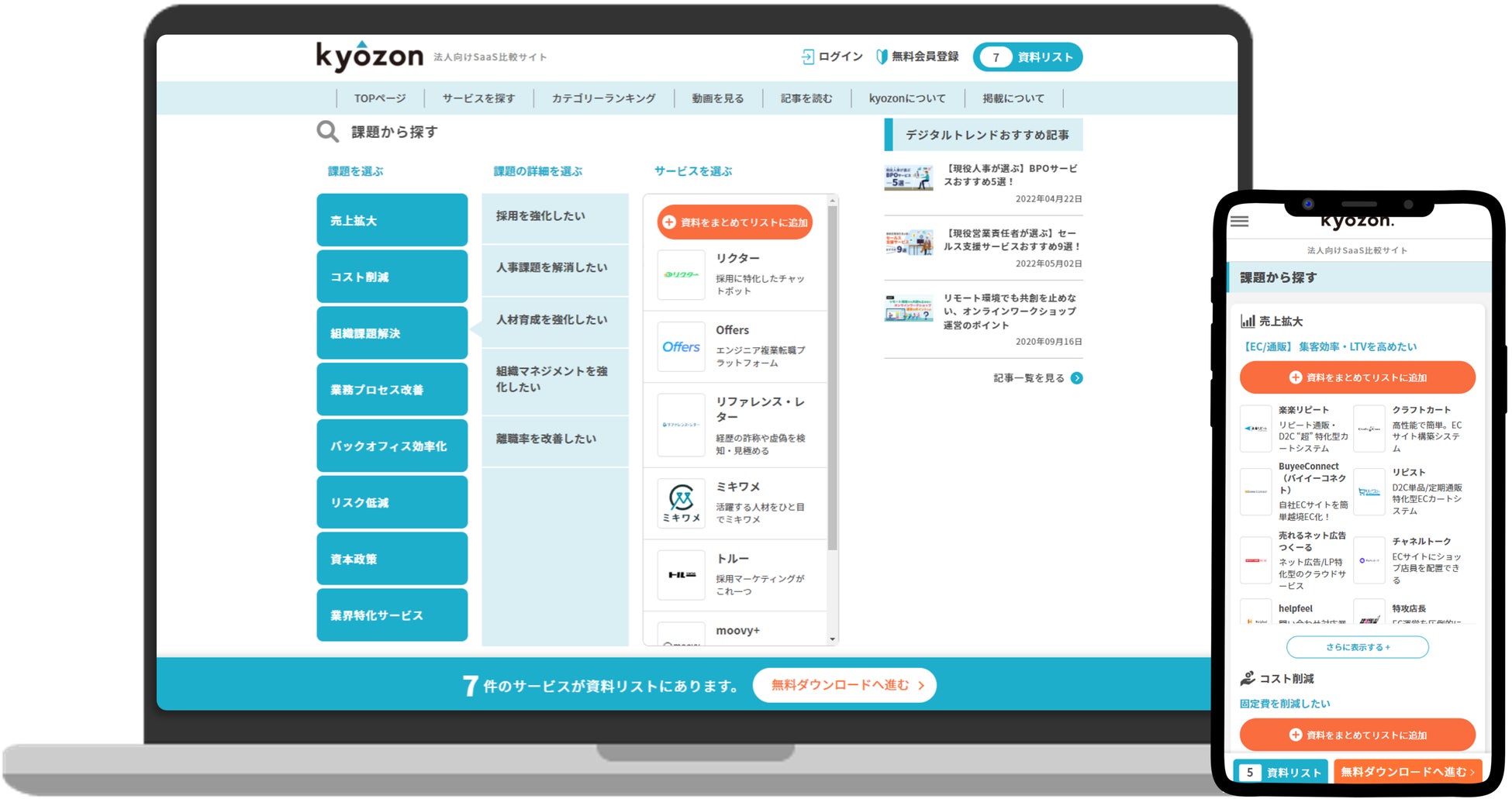Select the コスト削減 category
Viewport: 1512px width, 799px height.
tap(392, 277)
